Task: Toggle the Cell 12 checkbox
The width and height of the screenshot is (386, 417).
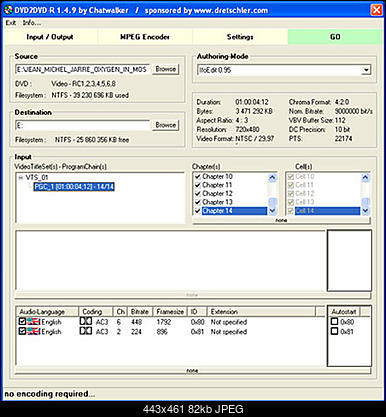Action: tap(290, 194)
